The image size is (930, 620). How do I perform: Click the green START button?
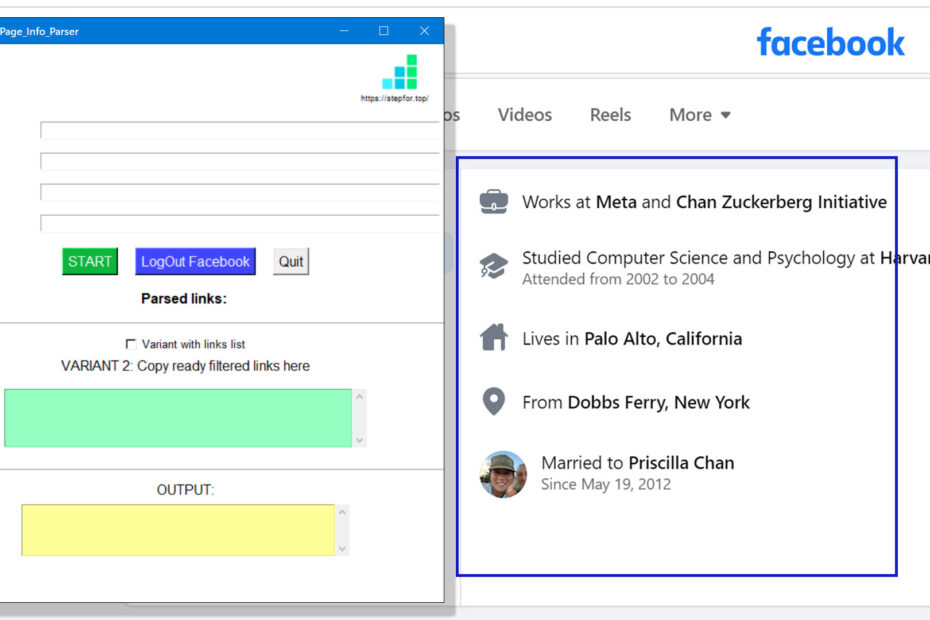(x=90, y=262)
